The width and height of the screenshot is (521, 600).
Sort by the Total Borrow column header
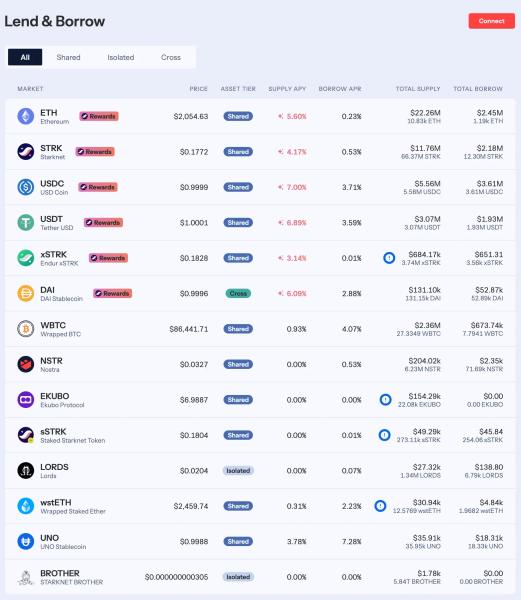click(478, 89)
